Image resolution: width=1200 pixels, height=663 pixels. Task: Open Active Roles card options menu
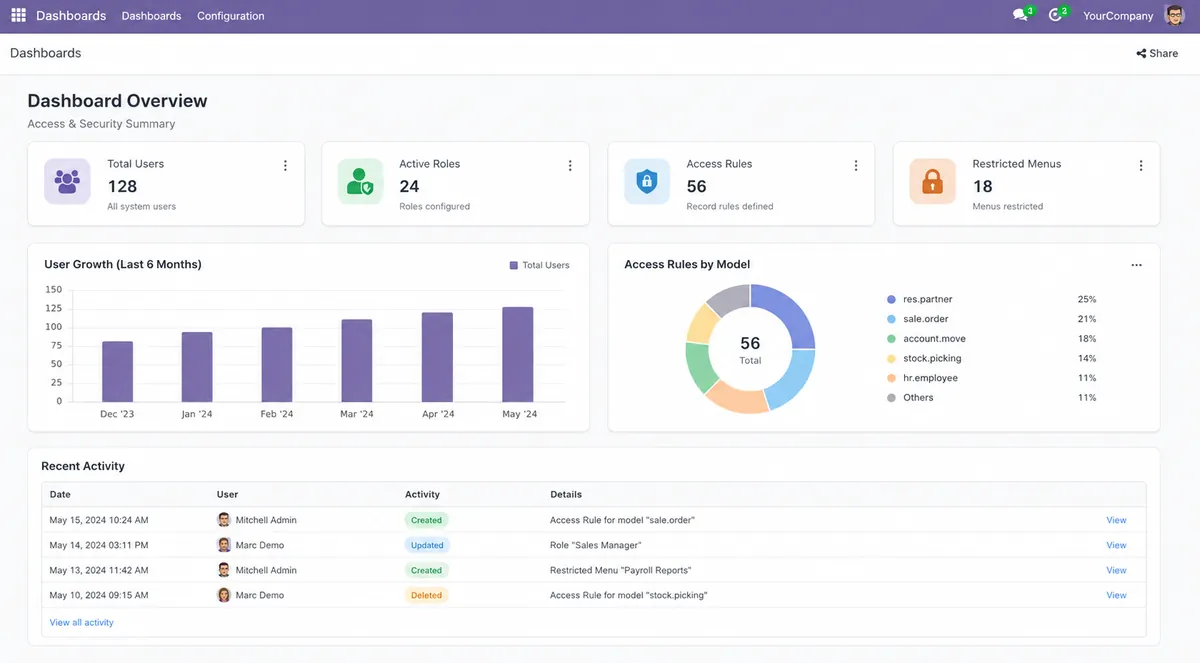(x=570, y=166)
